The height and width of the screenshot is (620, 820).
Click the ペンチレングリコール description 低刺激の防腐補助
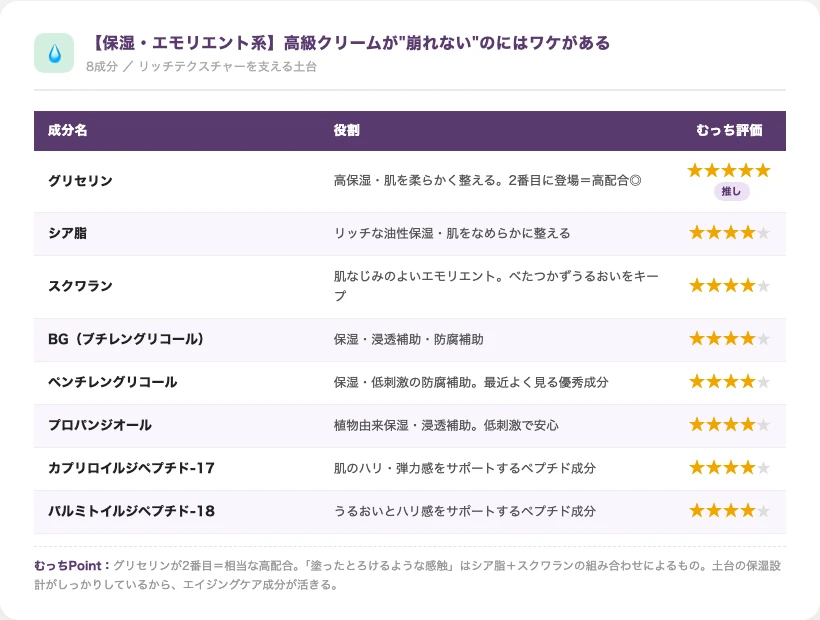click(x=471, y=382)
